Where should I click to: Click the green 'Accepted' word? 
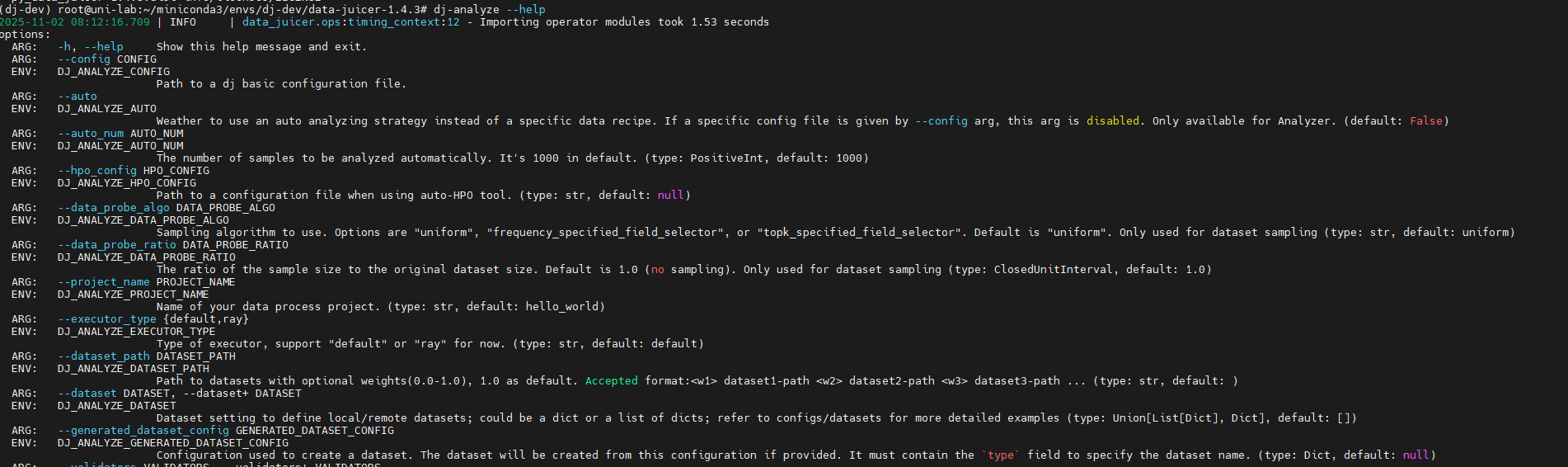coord(612,380)
